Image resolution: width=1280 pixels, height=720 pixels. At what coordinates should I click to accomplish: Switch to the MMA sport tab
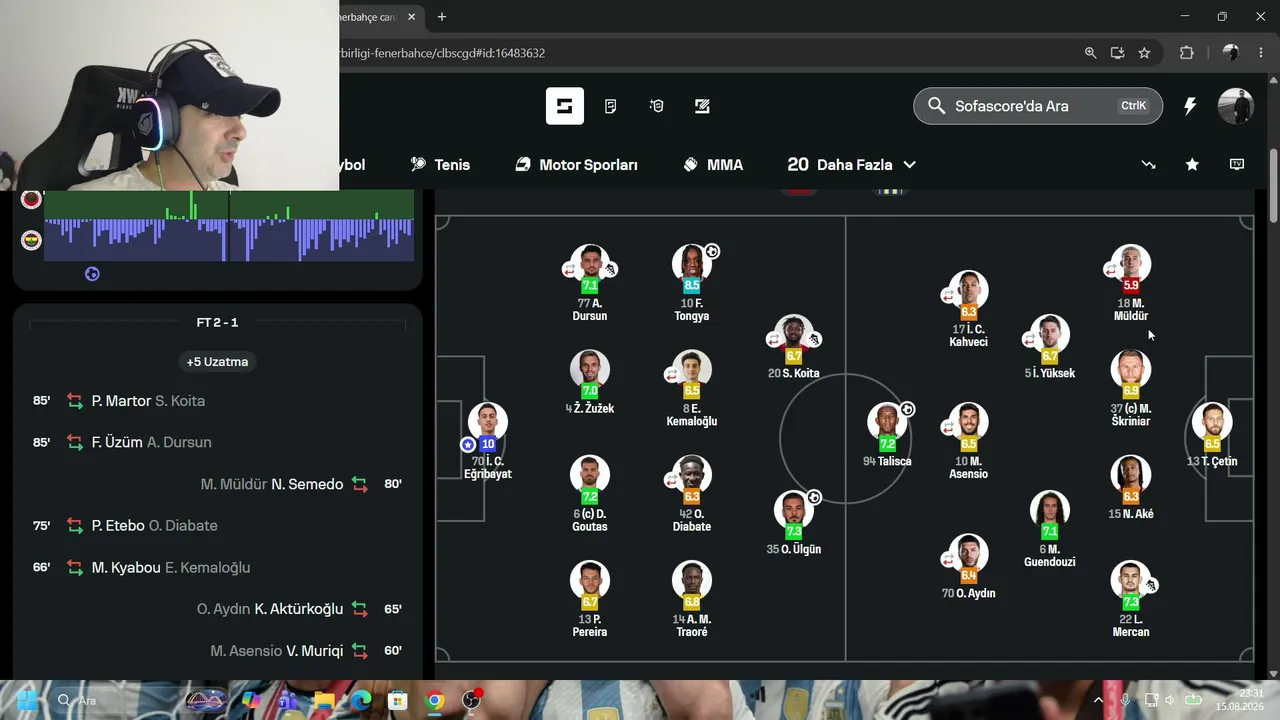pos(713,165)
